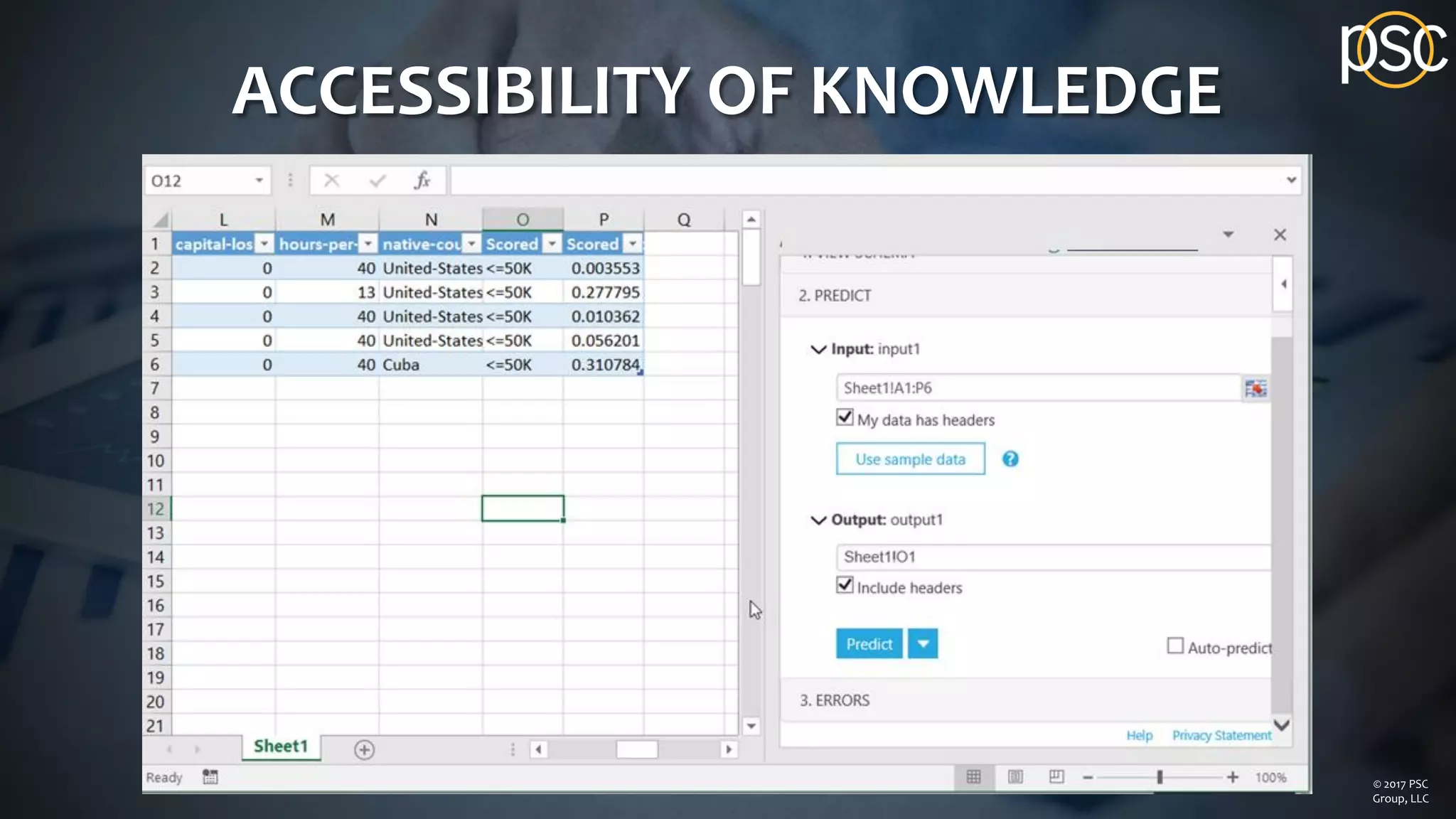Click the next sheet navigation arrow
This screenshot has height=819, width=1456.
tap(198, 749)
